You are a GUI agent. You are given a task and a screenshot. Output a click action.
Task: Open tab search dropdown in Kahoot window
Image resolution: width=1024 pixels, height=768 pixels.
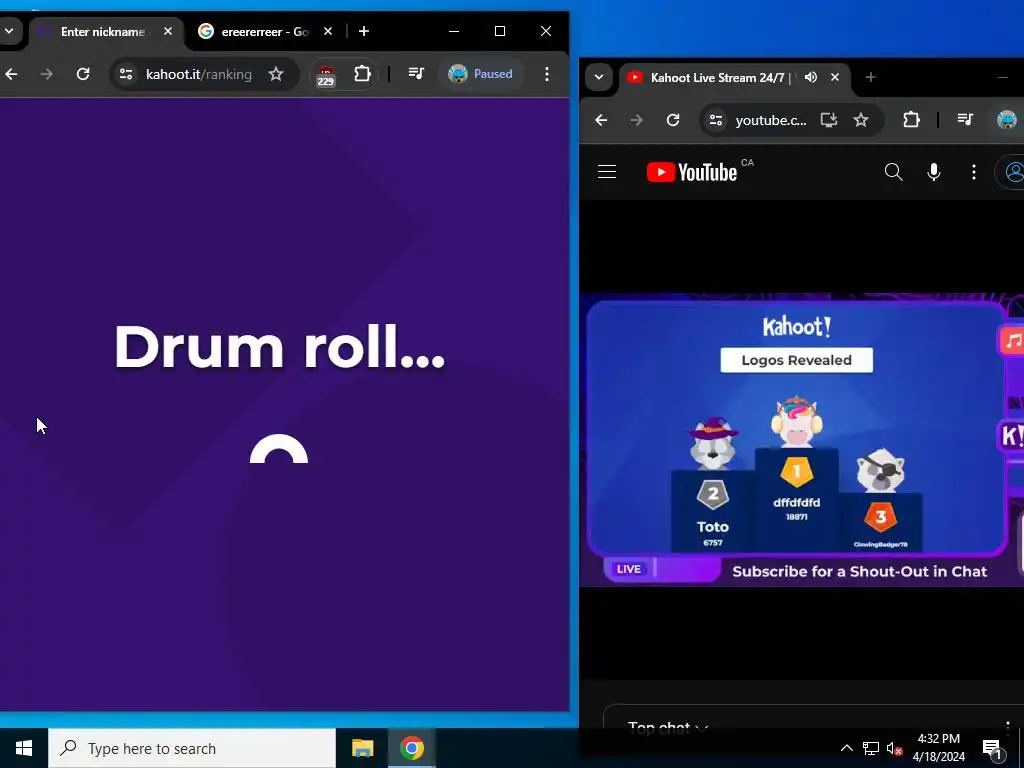point(9,31)
